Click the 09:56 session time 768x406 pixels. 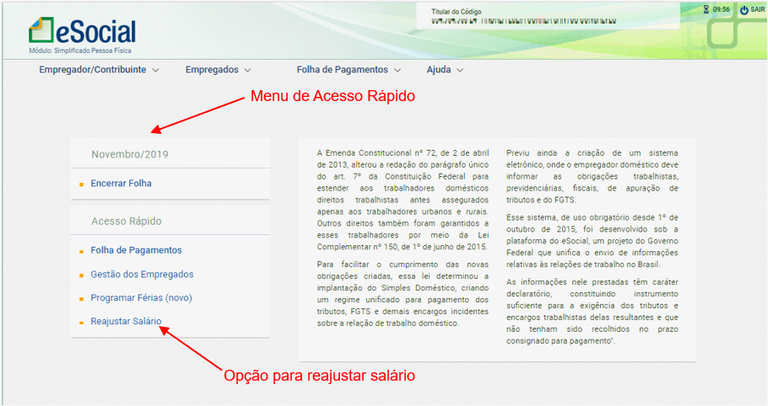click(721, 9)
